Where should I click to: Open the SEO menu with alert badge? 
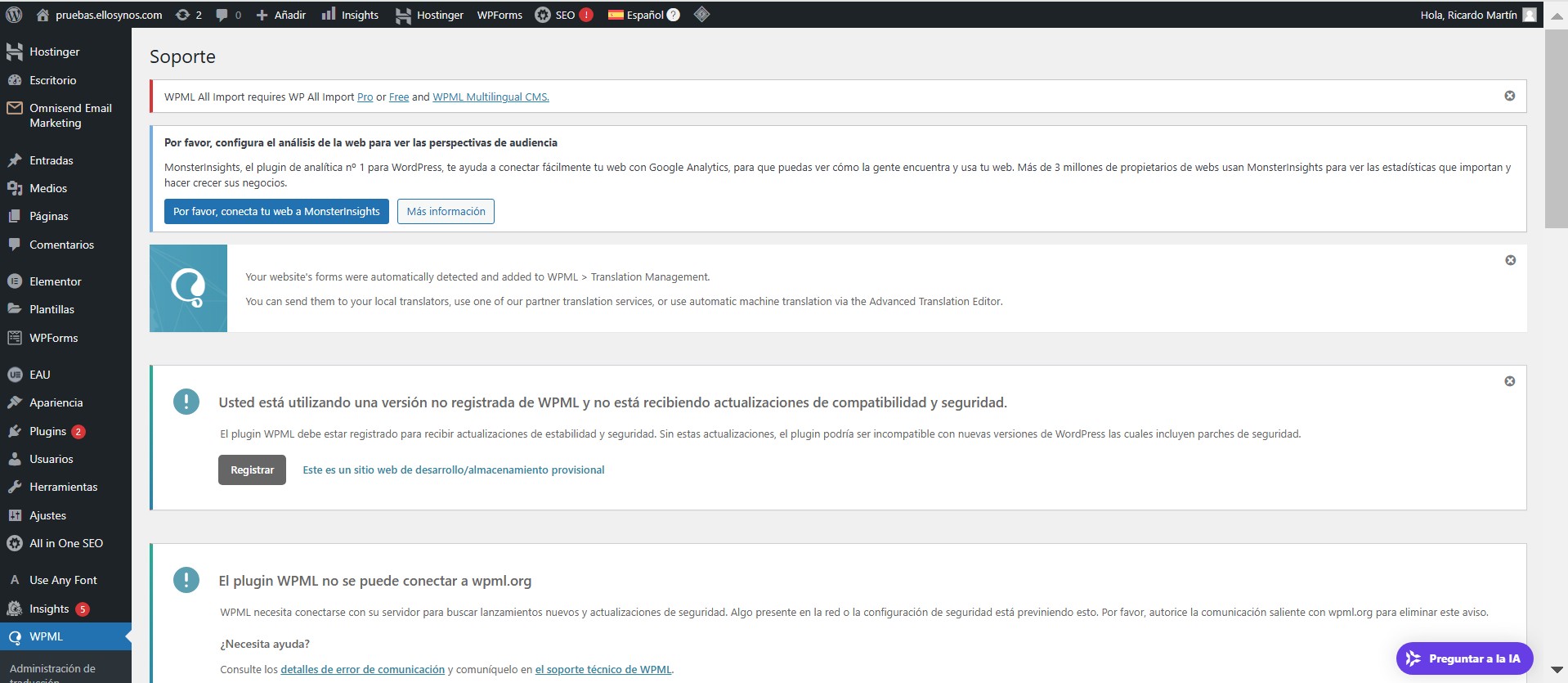point(564,15)
